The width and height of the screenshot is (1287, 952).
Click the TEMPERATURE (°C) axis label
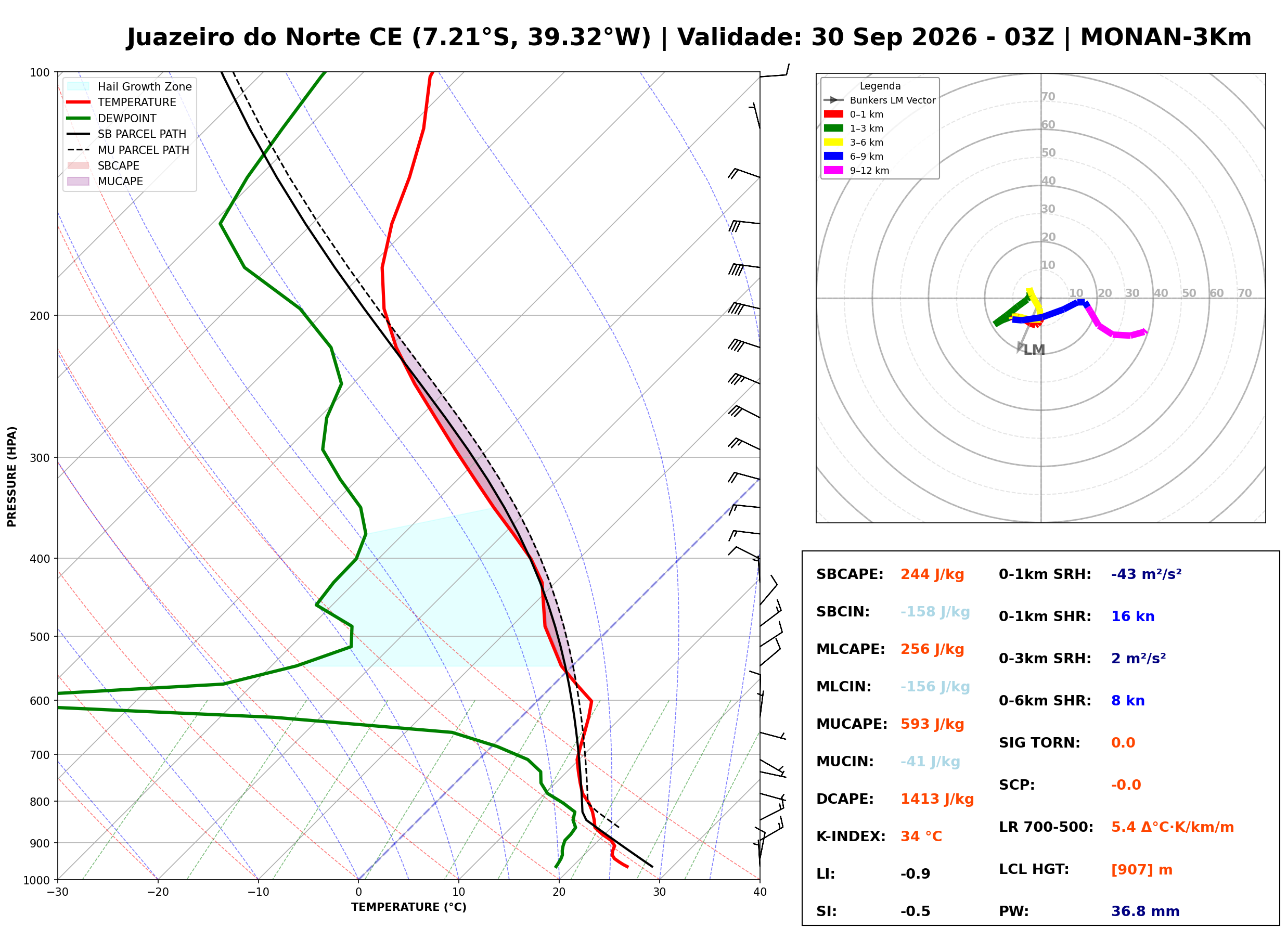[409, 907]
